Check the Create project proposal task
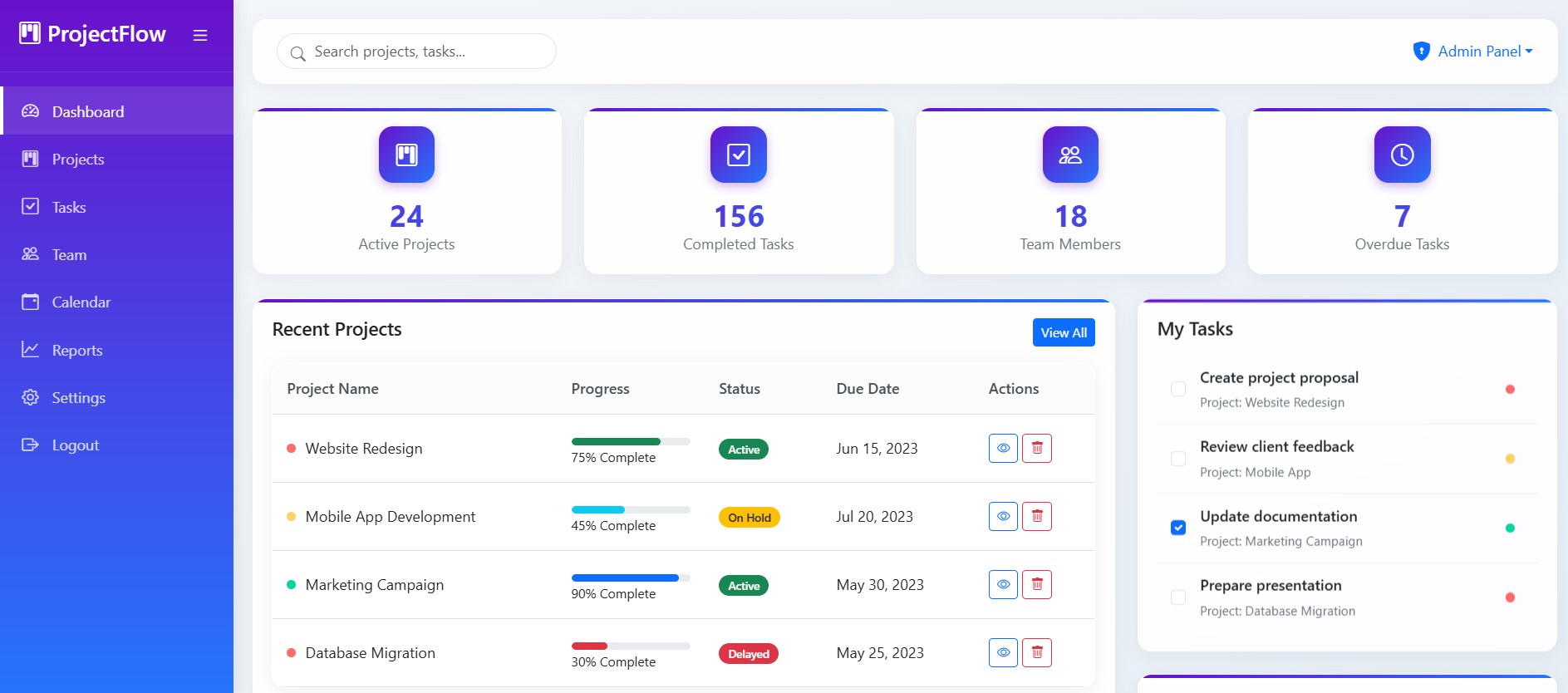This screenshot has height=693, width=1568. (x=1177, y=389)
